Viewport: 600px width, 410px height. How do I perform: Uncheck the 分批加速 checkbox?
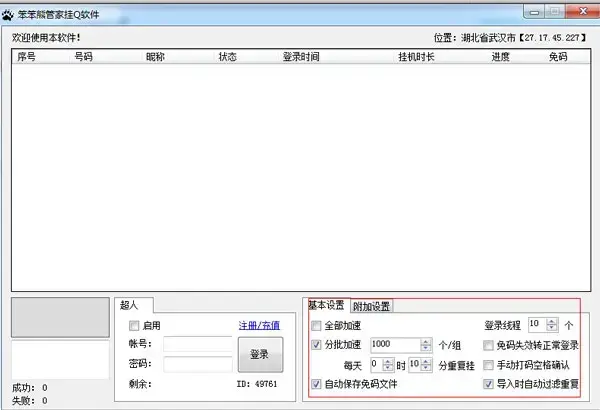pos(316,345)
